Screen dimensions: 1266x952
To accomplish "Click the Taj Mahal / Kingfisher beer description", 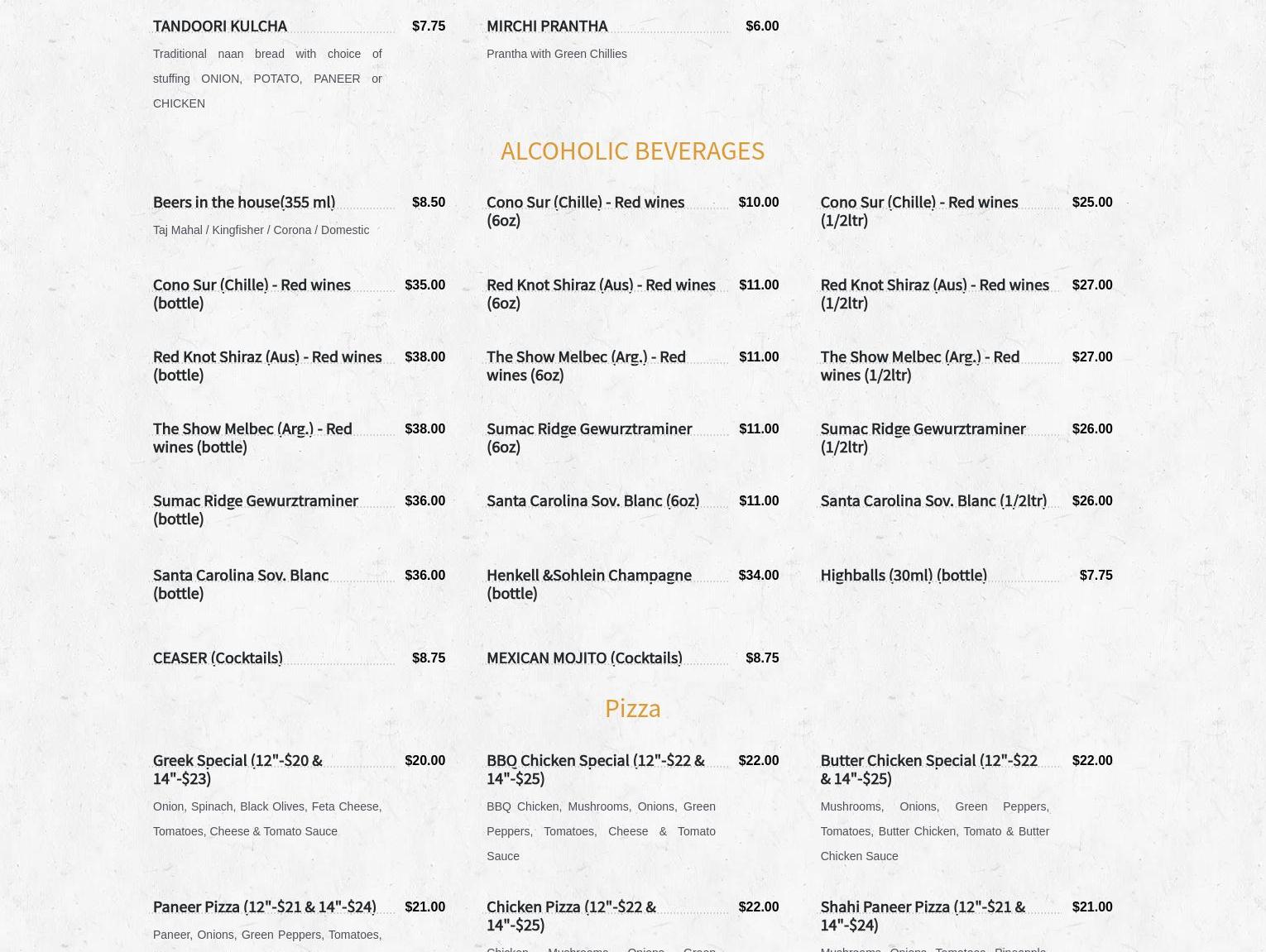I will tap(261, 230).
